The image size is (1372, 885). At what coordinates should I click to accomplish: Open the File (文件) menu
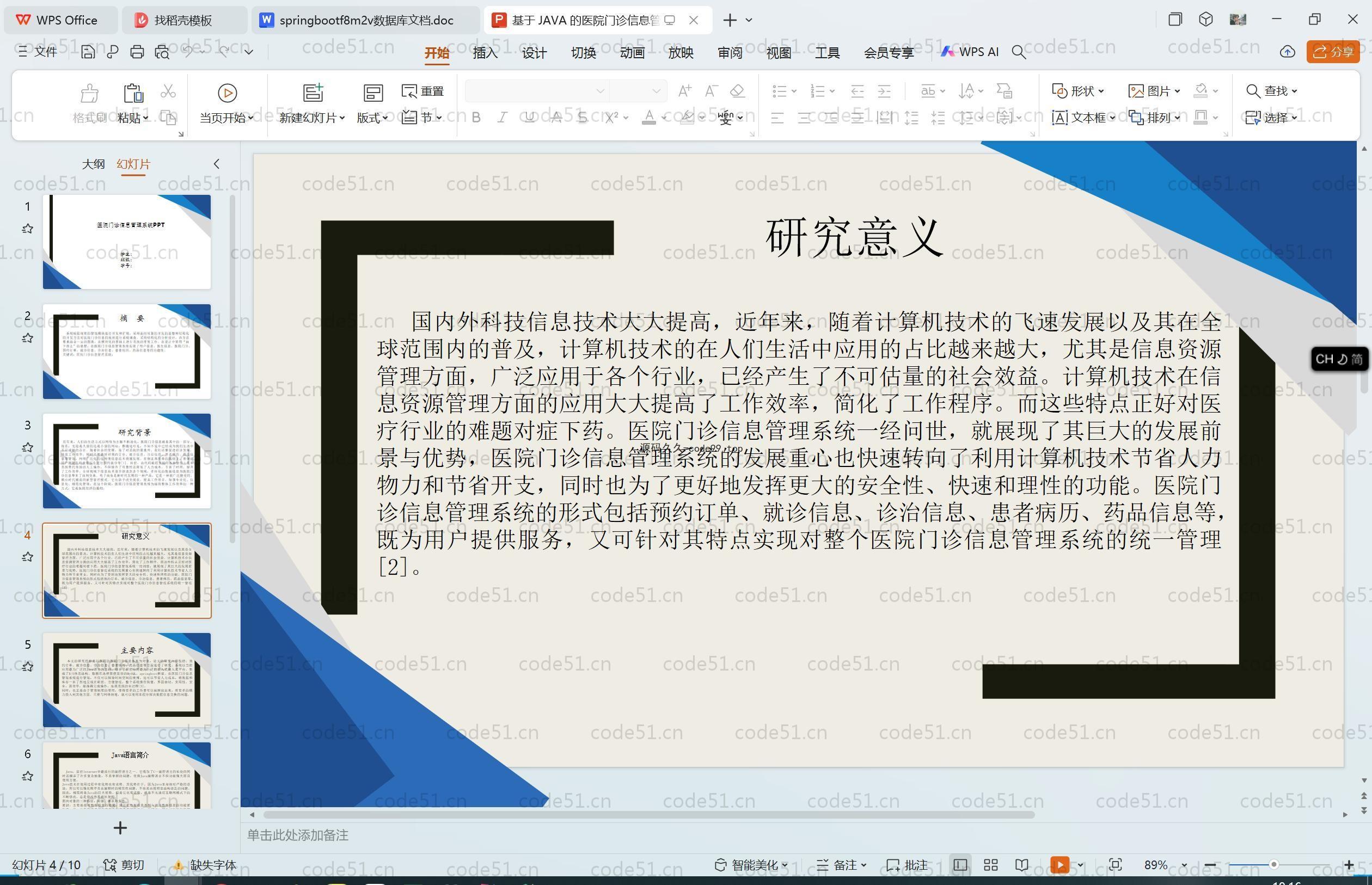click(x=38, y=52)
